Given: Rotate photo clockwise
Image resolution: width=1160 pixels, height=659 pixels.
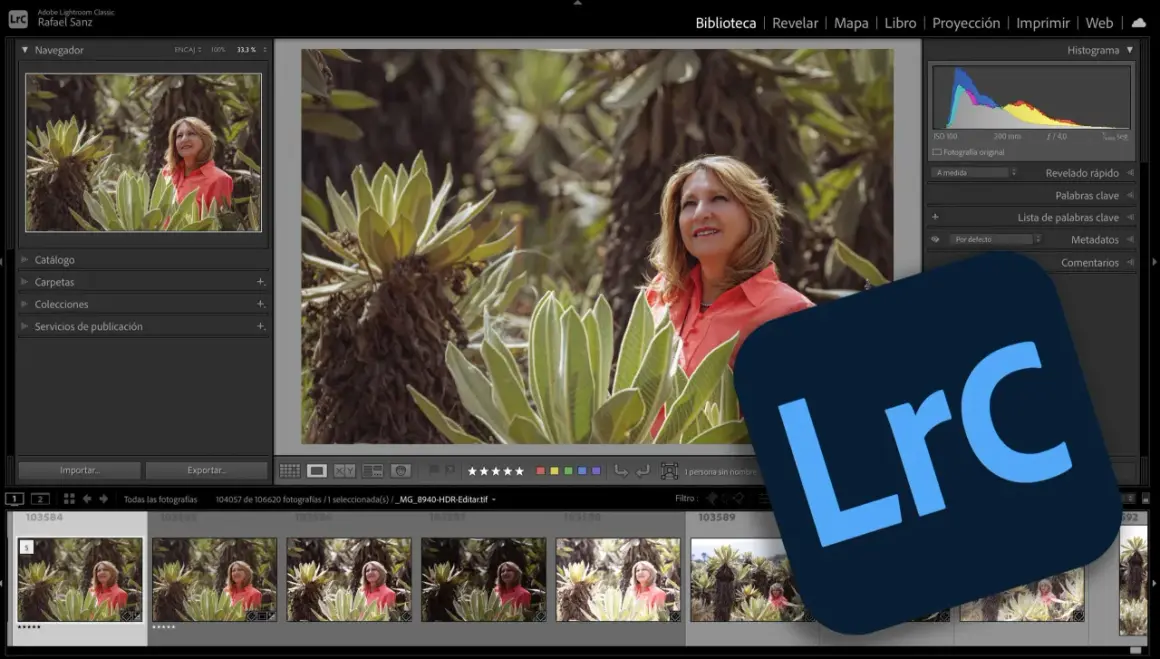Looking at the screenshot, I should pyautogui.click(x=643, y=470).
